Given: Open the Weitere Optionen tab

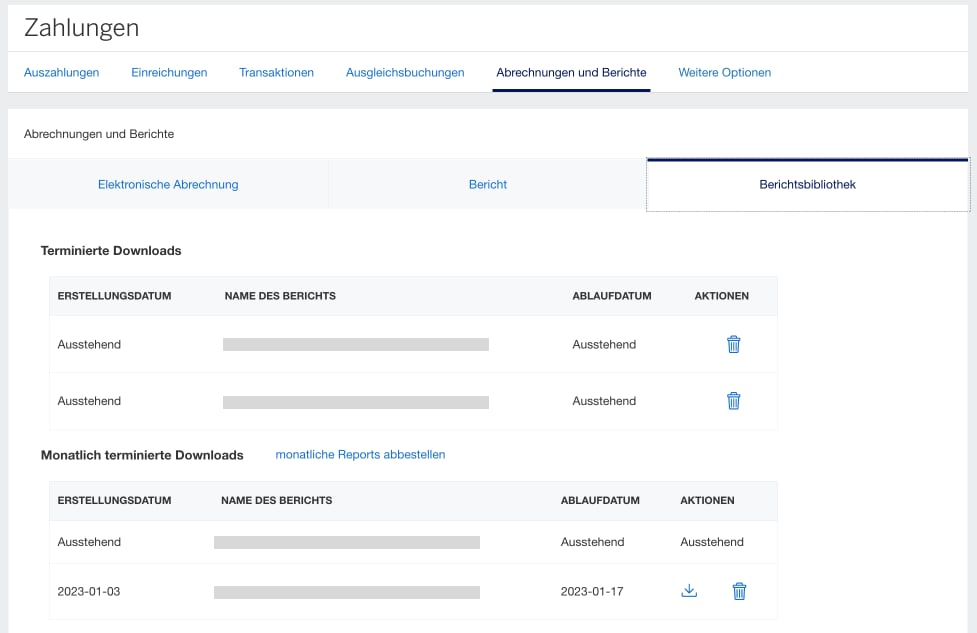Looking at the screenshot, I should click(x=724, y=72).
